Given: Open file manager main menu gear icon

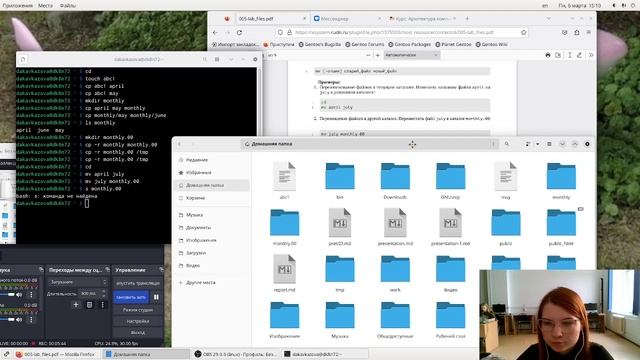Looking at the screenshot, I should 587,144.
